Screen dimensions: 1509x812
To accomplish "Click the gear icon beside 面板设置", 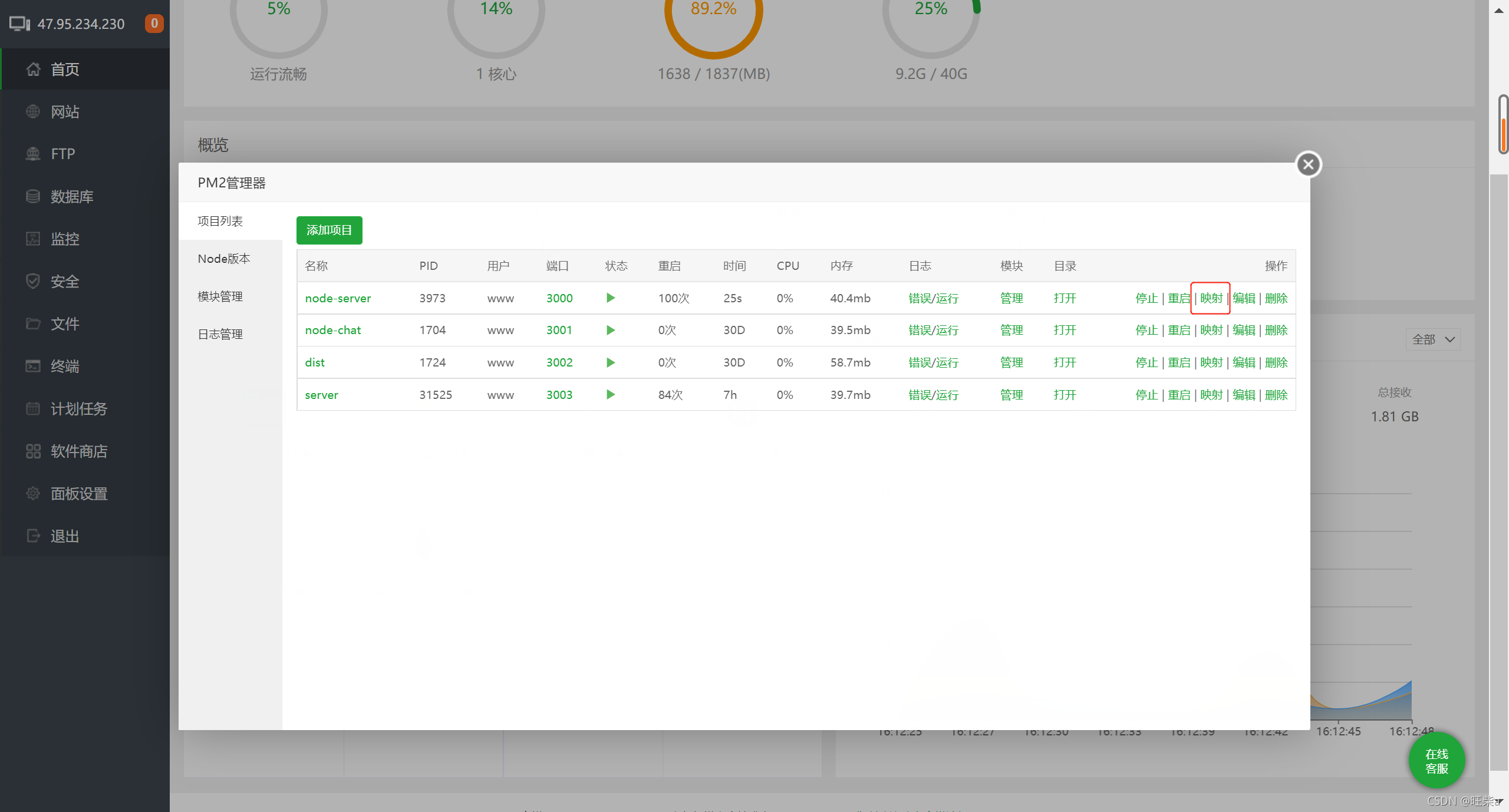I will click(x=33, y=493).
